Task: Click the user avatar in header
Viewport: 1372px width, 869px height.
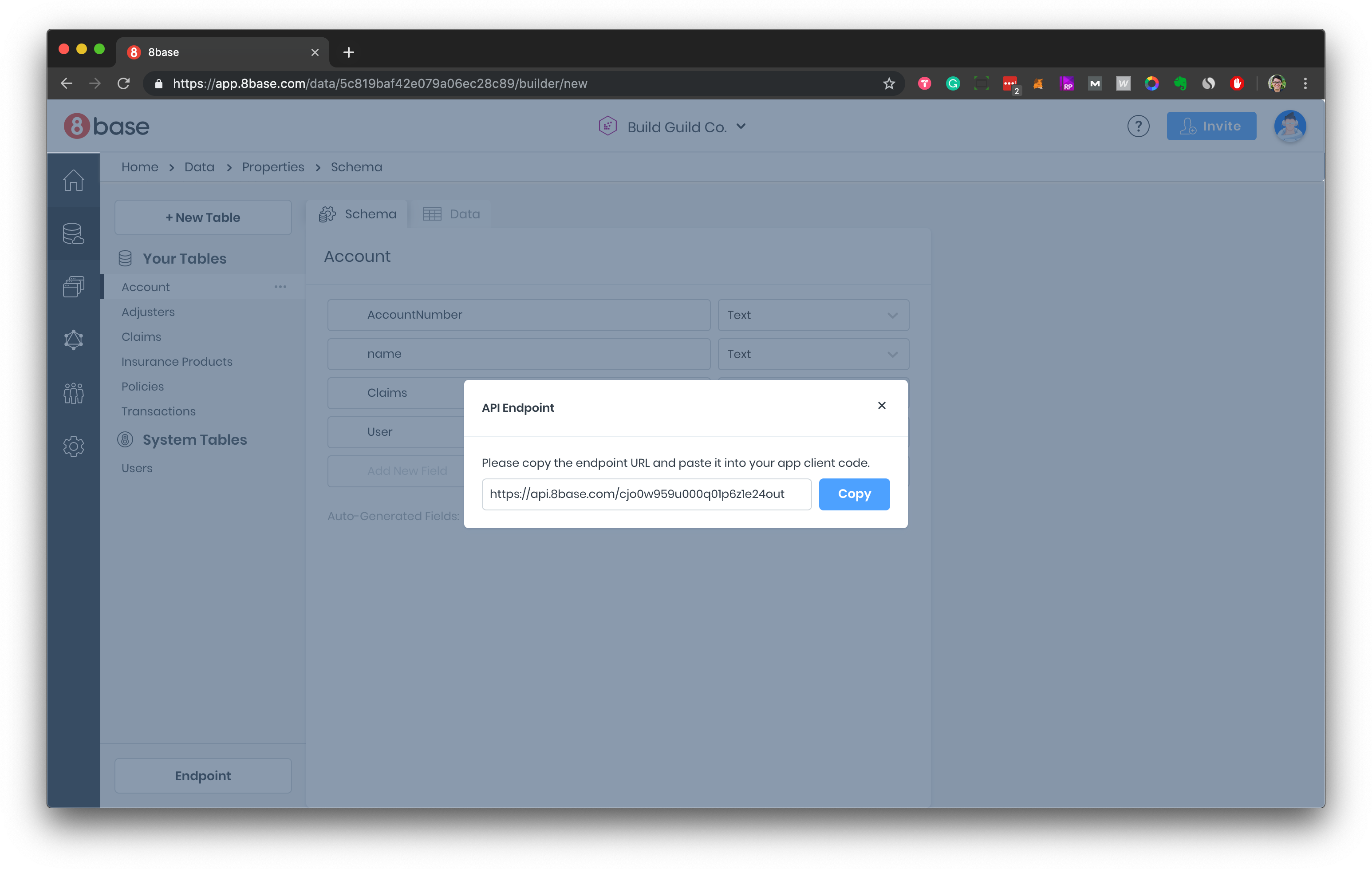Action: (x=1289, y=126)
